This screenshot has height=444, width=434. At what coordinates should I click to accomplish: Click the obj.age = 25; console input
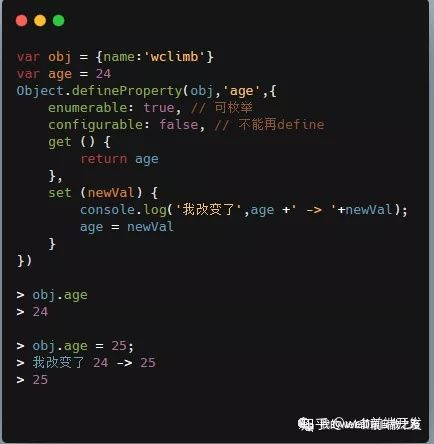coord(83,346)
